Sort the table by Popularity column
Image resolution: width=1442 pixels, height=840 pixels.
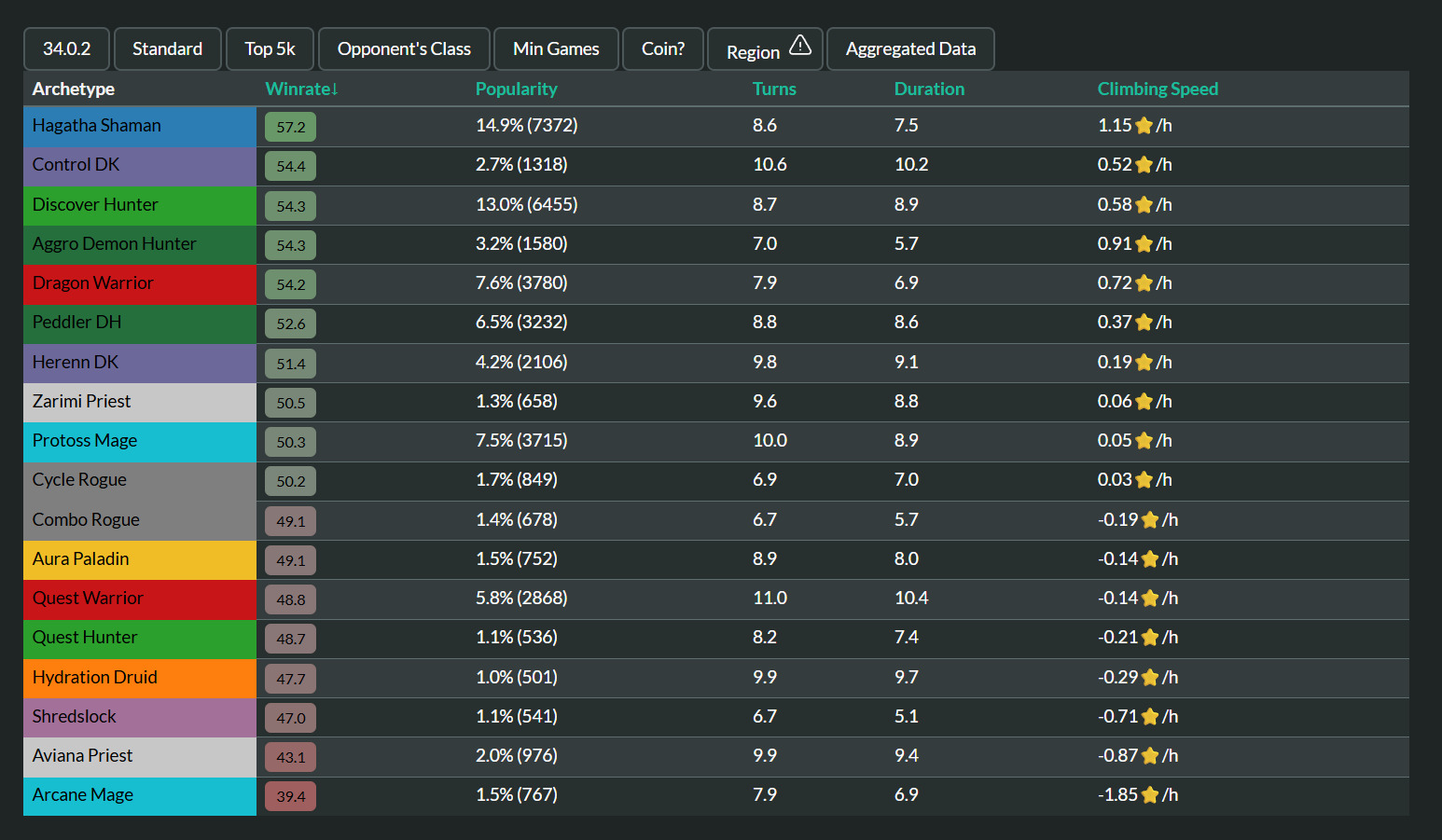(516, 89)
